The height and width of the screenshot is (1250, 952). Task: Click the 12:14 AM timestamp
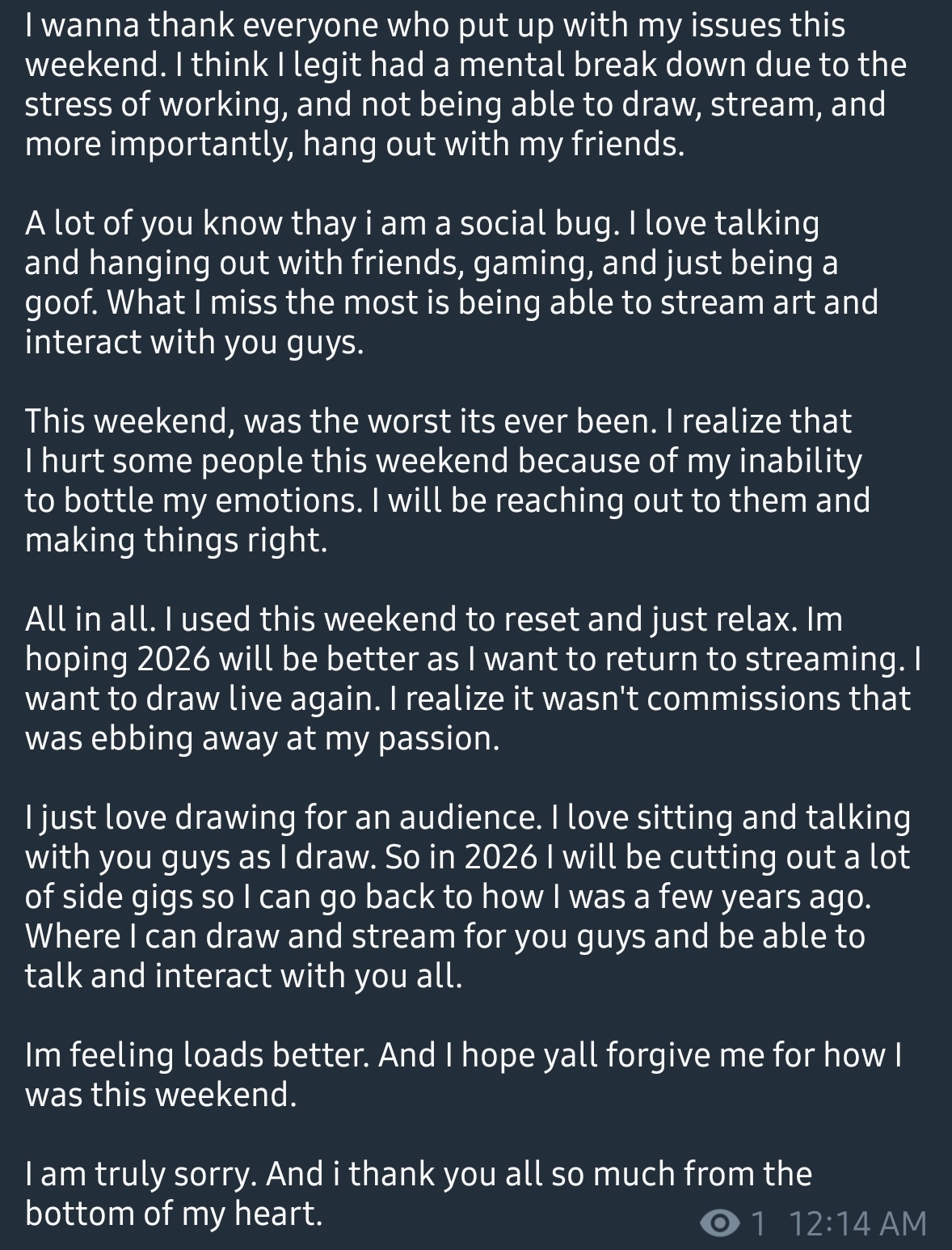pyautogui.click(x=857, y=1223)
